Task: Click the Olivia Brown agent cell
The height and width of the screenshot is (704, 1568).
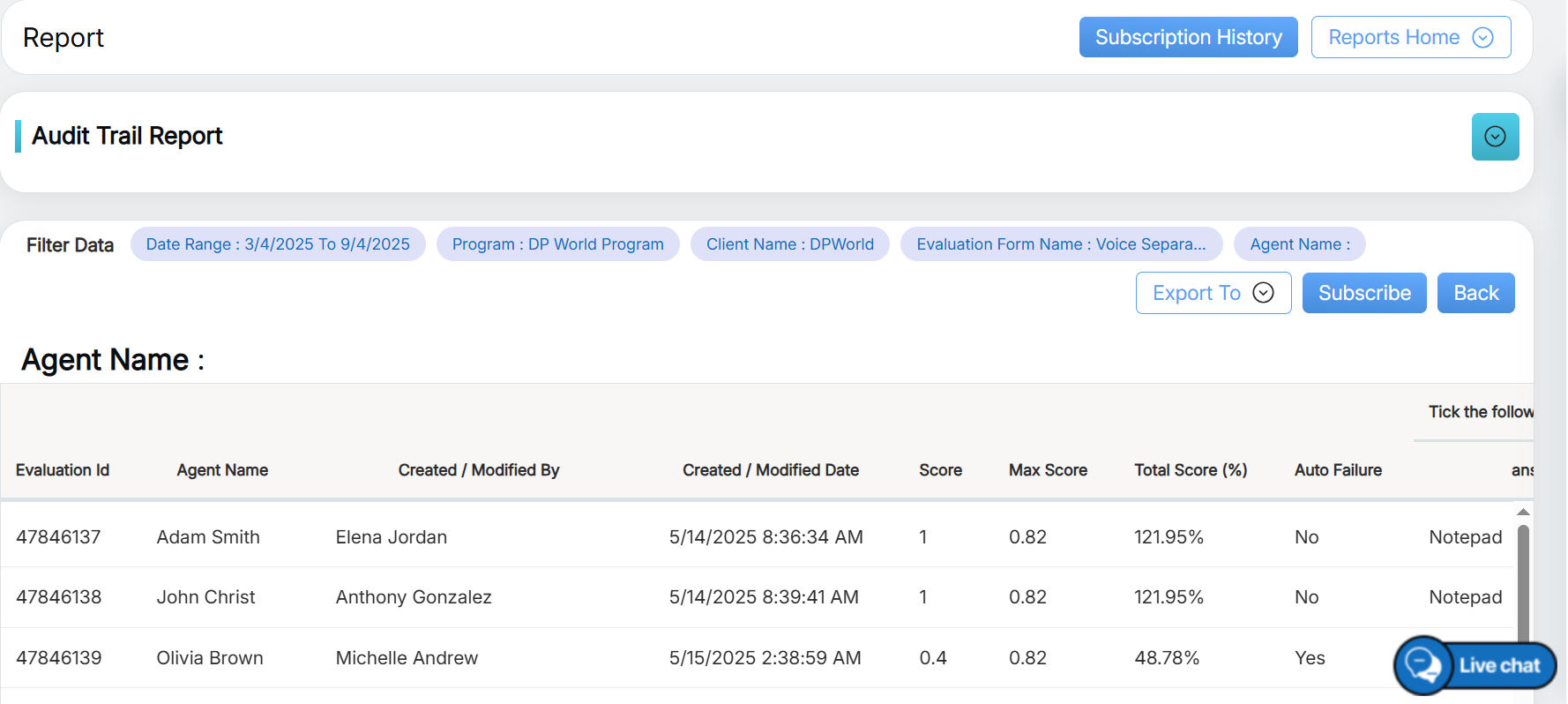Action: coord(210,658)
